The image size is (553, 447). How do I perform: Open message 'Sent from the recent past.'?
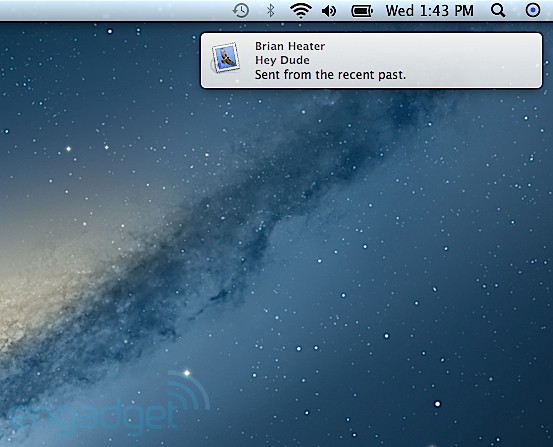[x=330, y=75]
